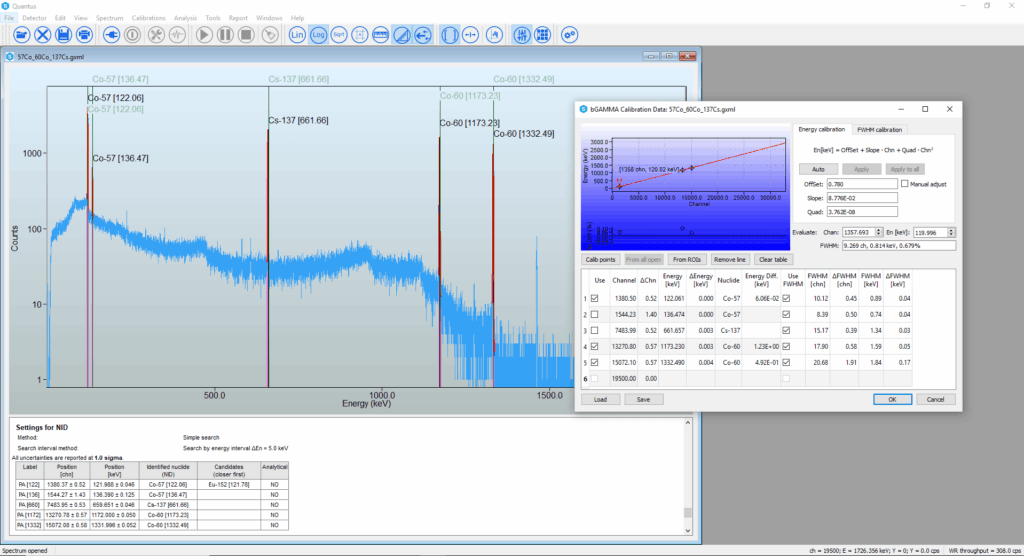
Task: Toggle the diagonal fill display icon
Action: (402, 35)
